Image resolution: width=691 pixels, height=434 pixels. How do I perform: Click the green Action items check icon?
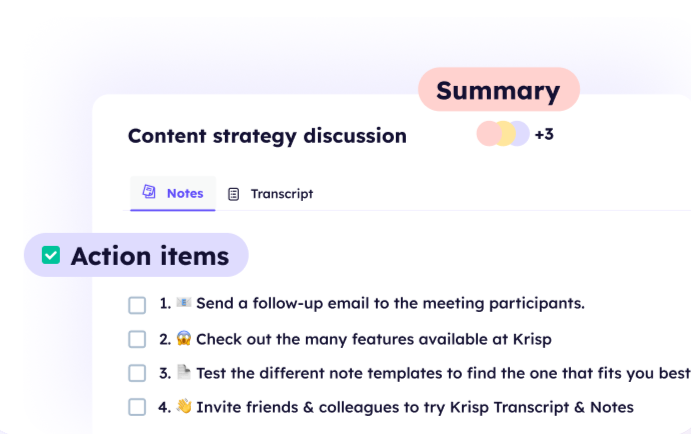coord(51,256)
